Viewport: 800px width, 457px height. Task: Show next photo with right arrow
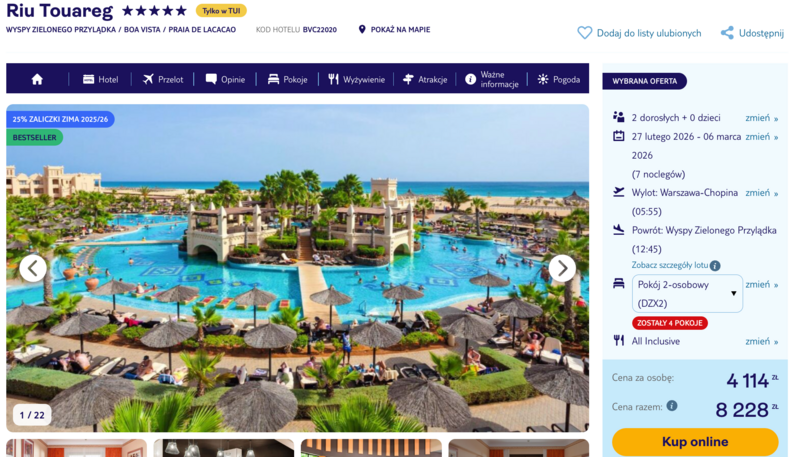tap(562, 268)
